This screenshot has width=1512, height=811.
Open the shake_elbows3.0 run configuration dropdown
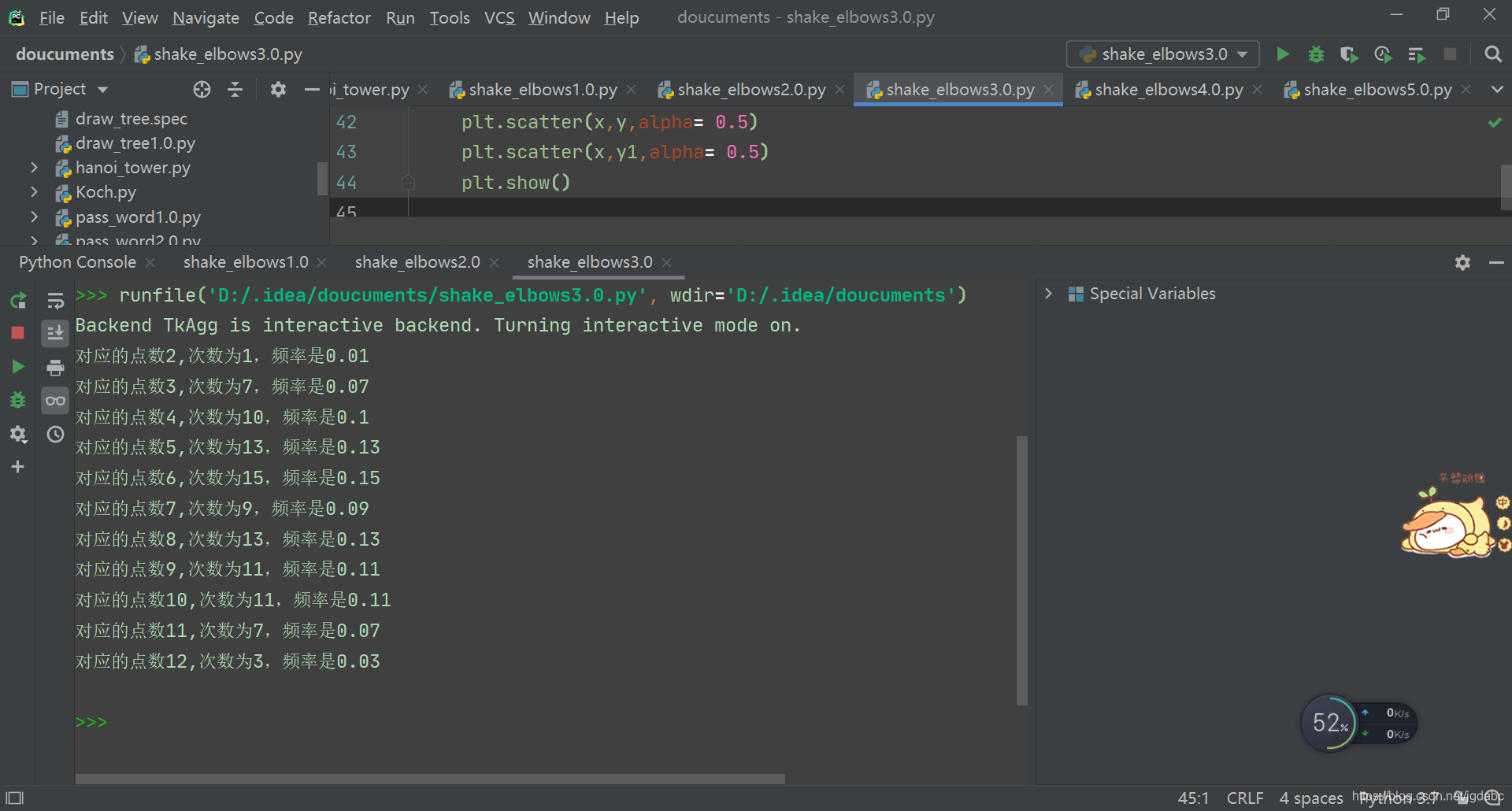tap(1163, 54)
